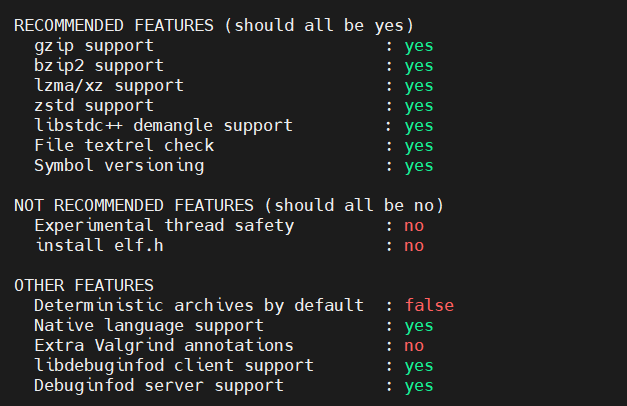Click the green 'yes' beside gzip support

[419, 46]
